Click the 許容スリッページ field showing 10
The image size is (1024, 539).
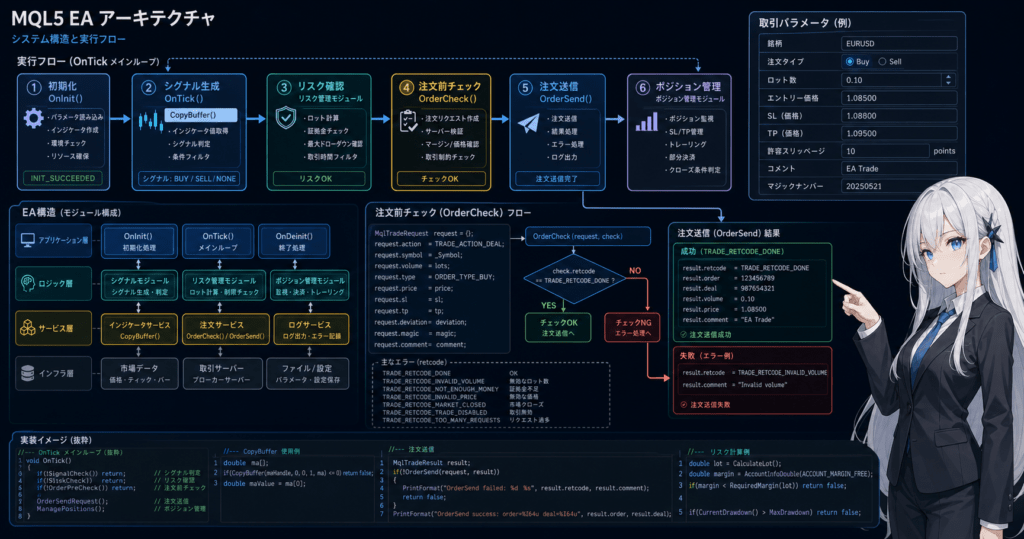coord(885,151)
